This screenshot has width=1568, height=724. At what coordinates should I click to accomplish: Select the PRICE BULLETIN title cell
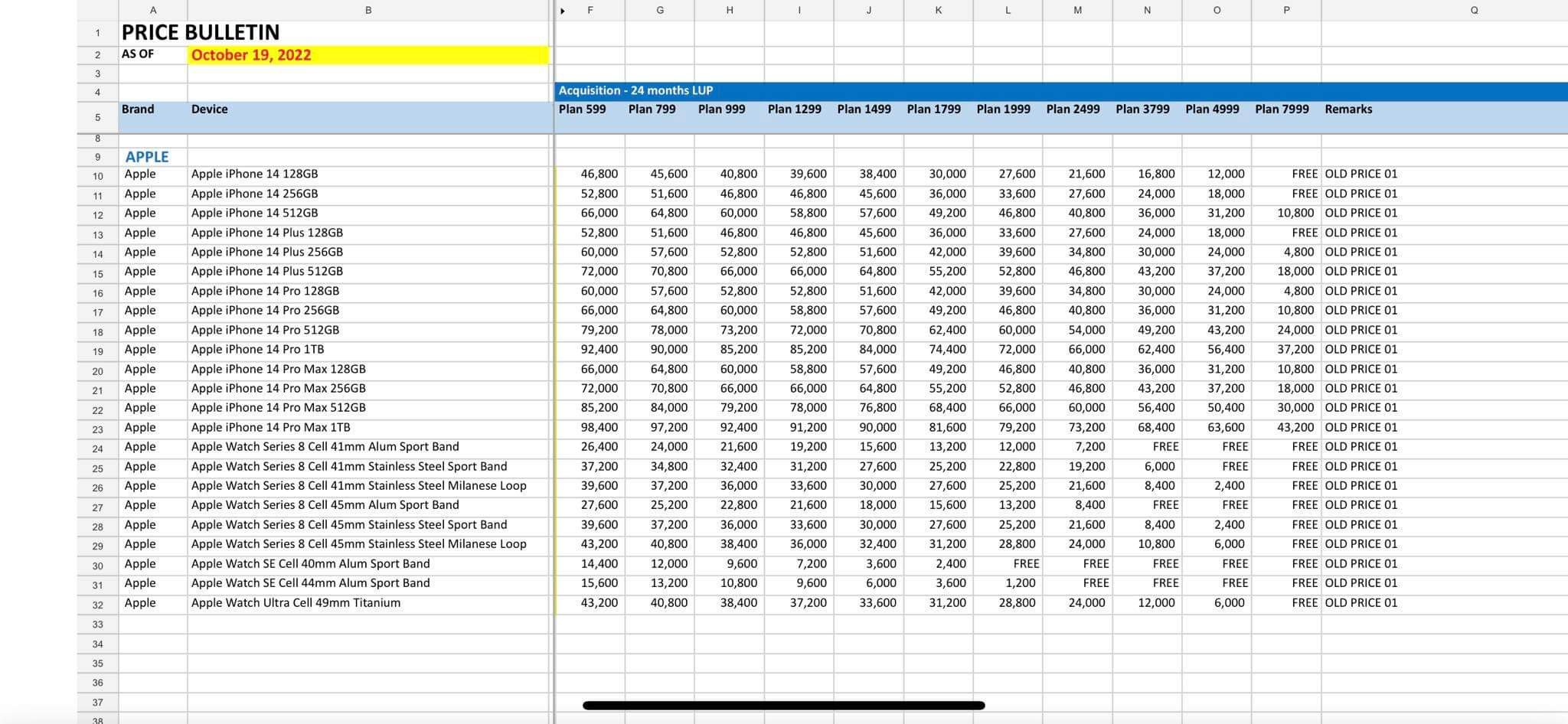pyautogui.click(x=201, y=32)
